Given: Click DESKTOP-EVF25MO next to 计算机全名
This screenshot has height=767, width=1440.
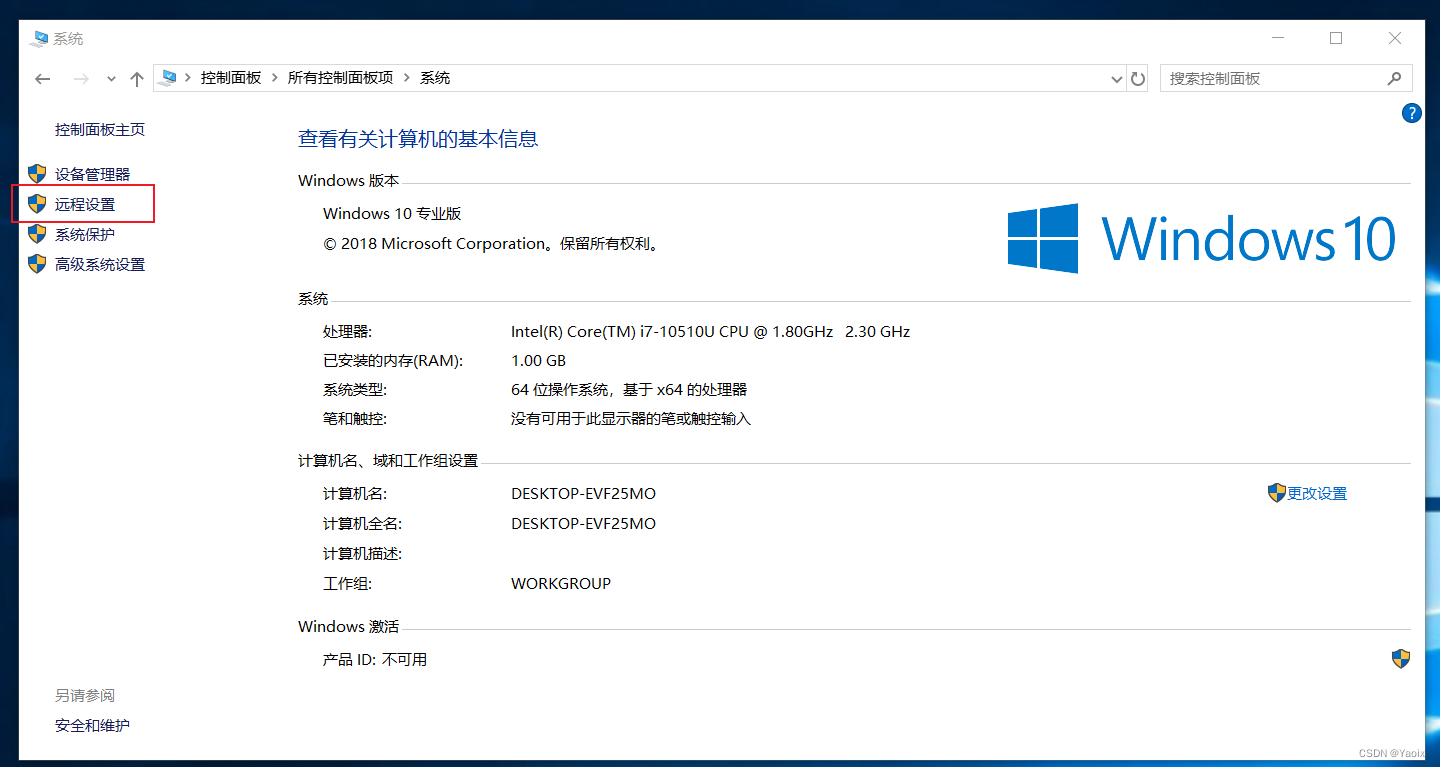Looking at the screenshot, I should (583, 523).
